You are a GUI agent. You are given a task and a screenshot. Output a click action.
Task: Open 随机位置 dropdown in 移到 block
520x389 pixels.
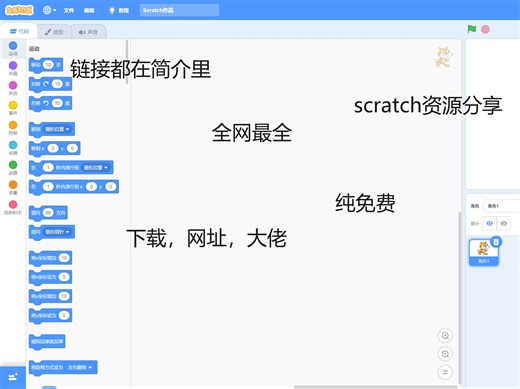coord(57,129)
